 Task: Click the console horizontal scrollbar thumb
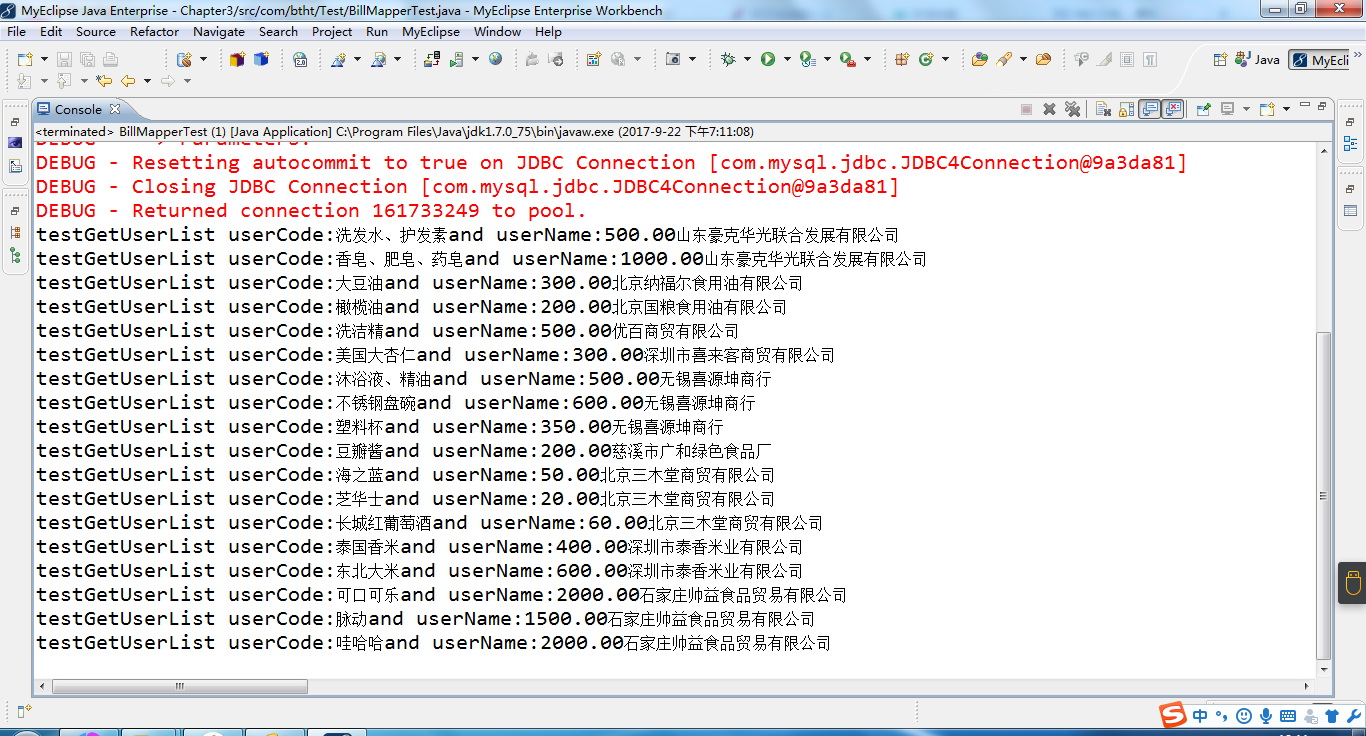click(x=181, y=686)
